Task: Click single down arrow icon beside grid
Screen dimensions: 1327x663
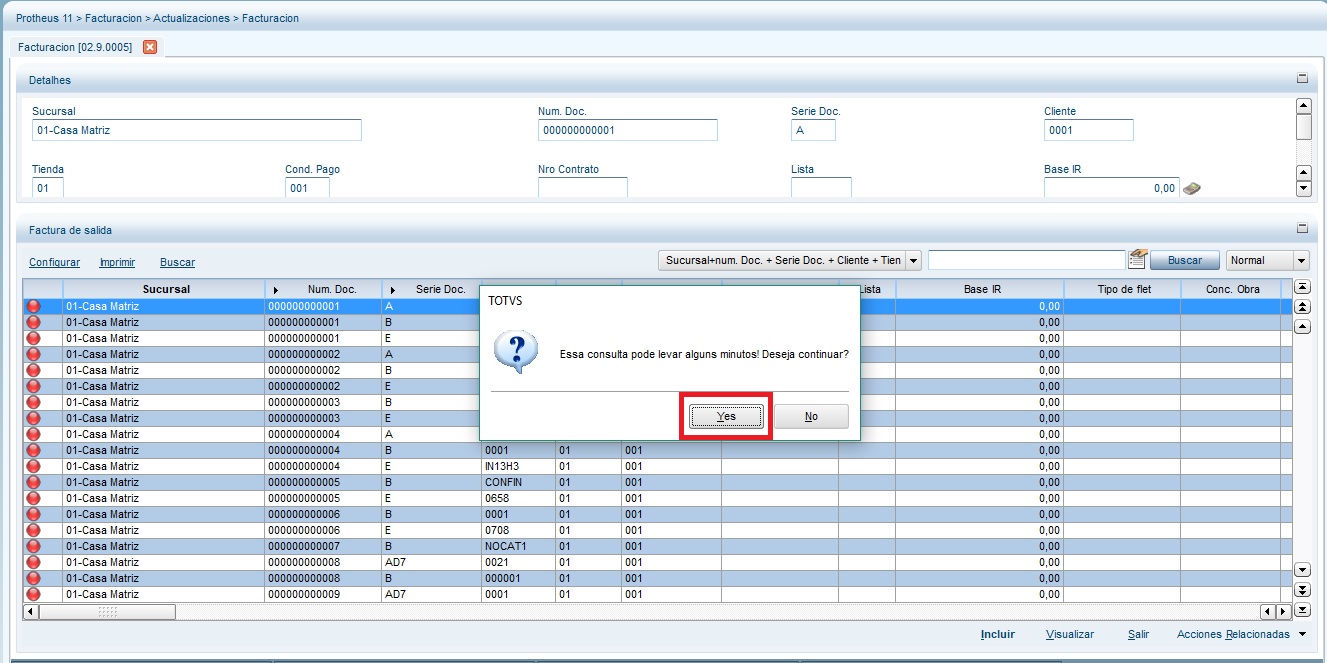Action: coord(1302,570)
